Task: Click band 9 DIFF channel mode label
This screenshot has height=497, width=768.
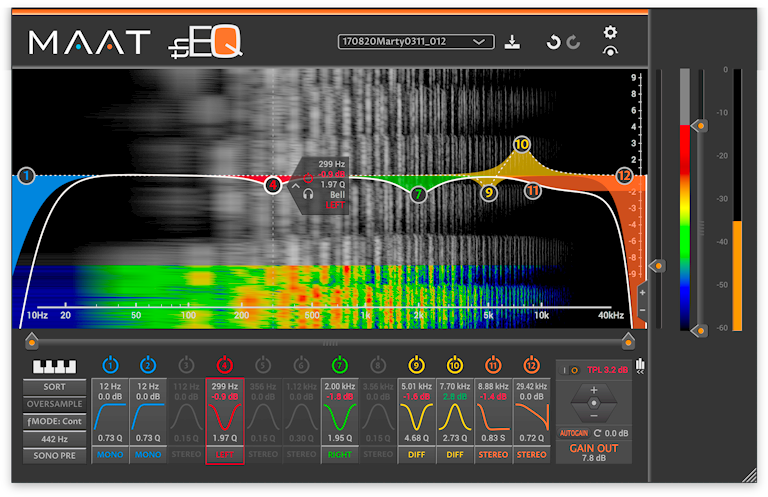Action: pyautogui.click(x=419, y=455)
